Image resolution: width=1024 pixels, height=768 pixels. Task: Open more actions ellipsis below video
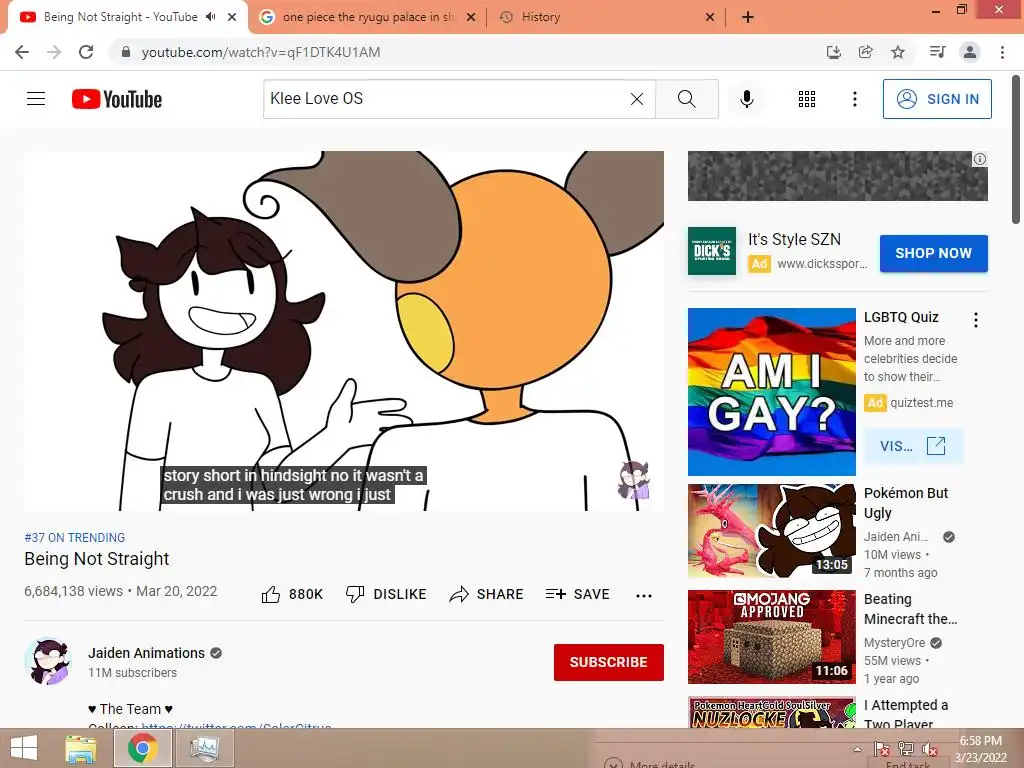[x=644, y=595]
